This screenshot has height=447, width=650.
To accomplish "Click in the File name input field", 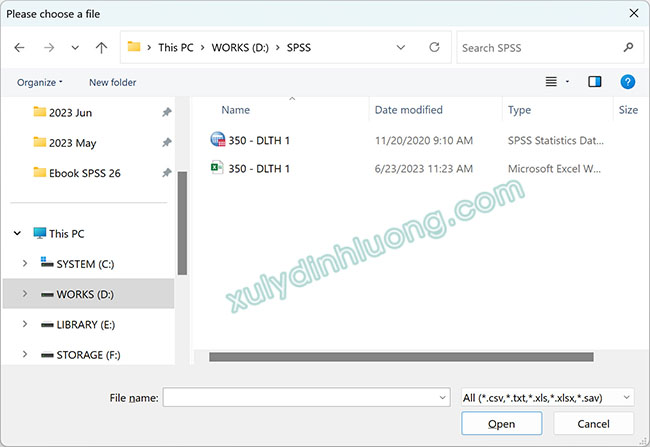I will 300,398.
